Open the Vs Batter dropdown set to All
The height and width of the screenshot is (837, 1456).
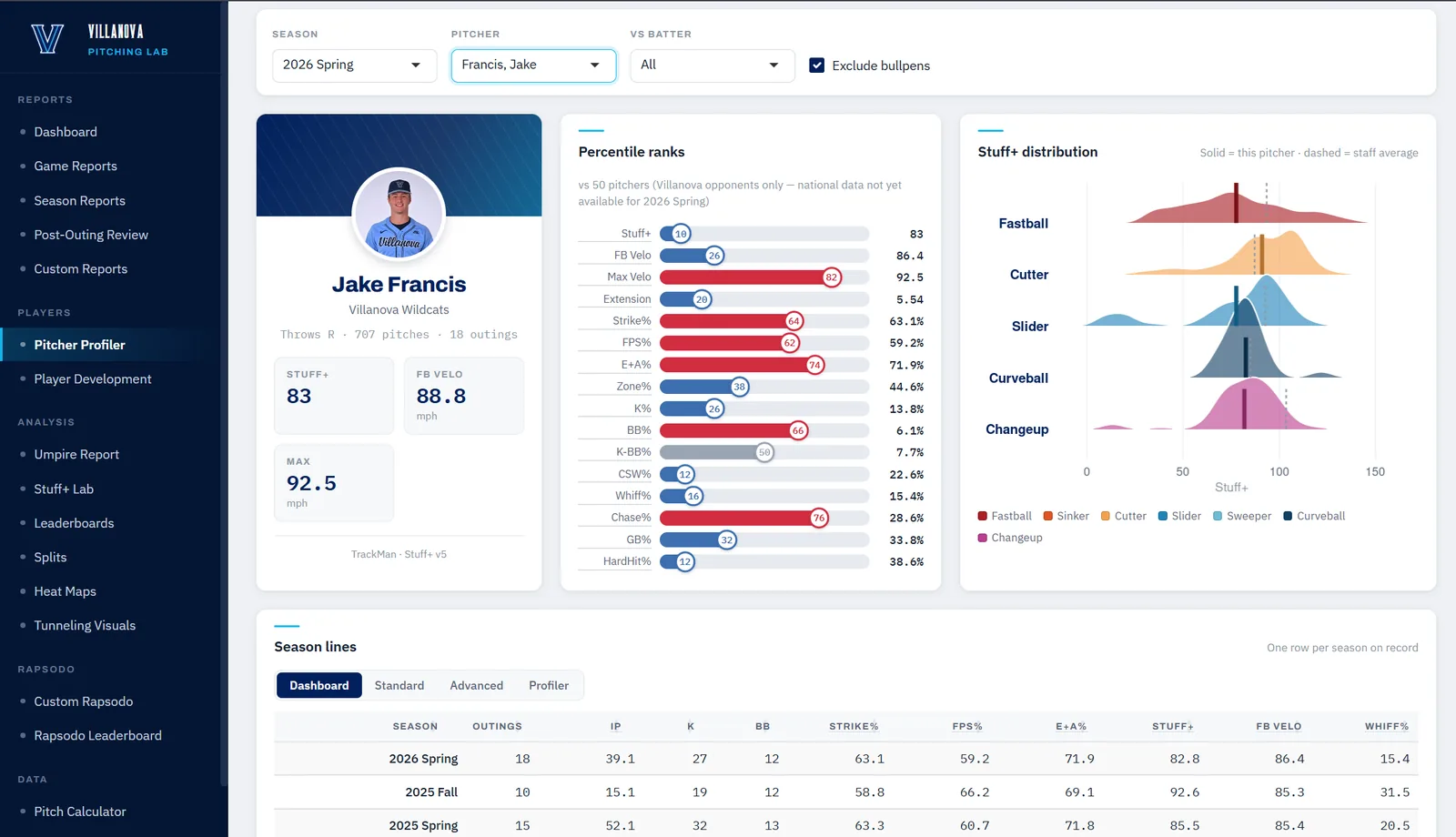713,65
